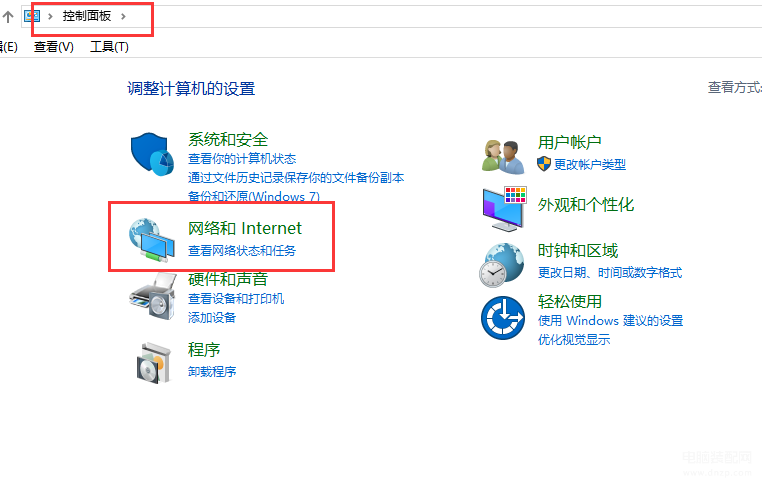762x486 pixels.
Task: Click the 时钟和区域 clock globe icon
Action: (502, 265)
